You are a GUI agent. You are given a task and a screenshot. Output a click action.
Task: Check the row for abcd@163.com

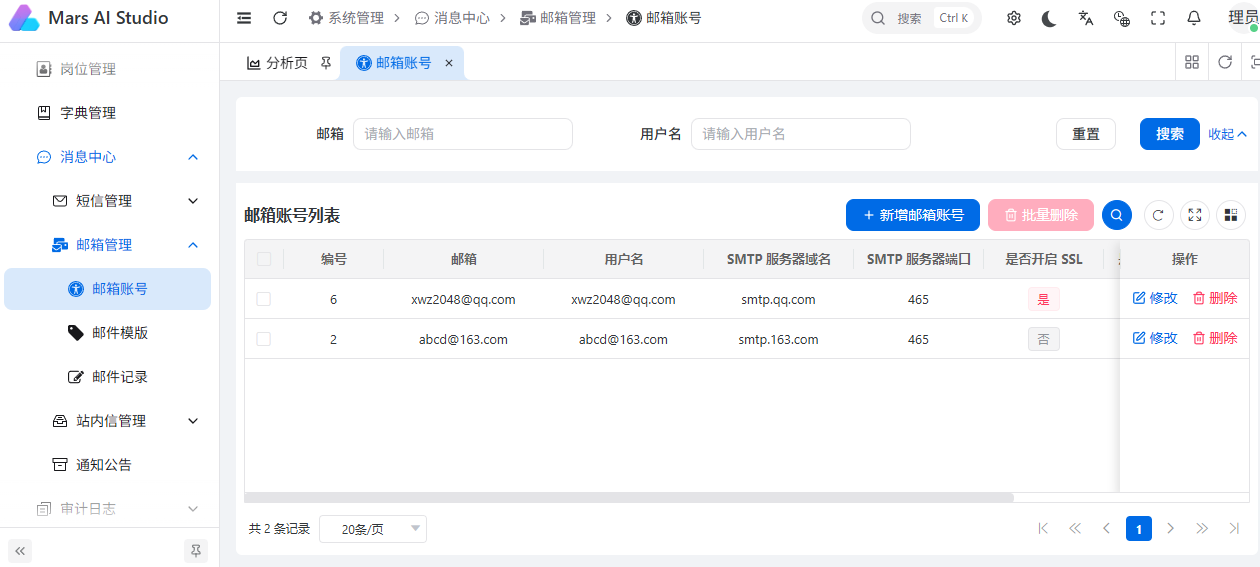[x=264, y=339]
